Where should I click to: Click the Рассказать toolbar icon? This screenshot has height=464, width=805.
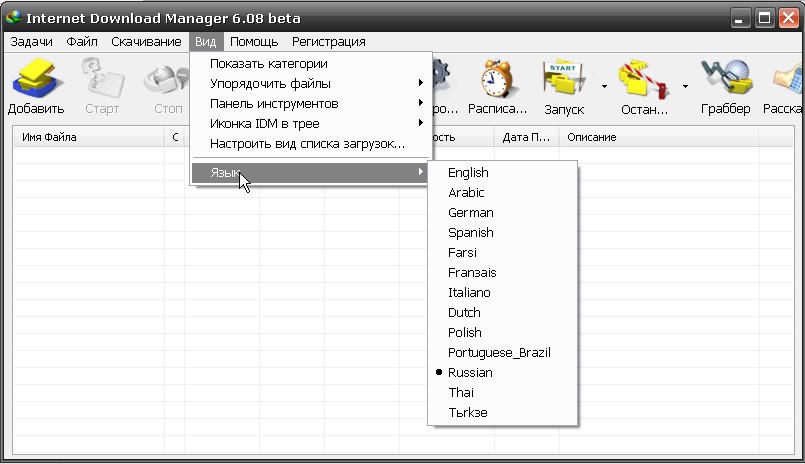pos(788,80)
